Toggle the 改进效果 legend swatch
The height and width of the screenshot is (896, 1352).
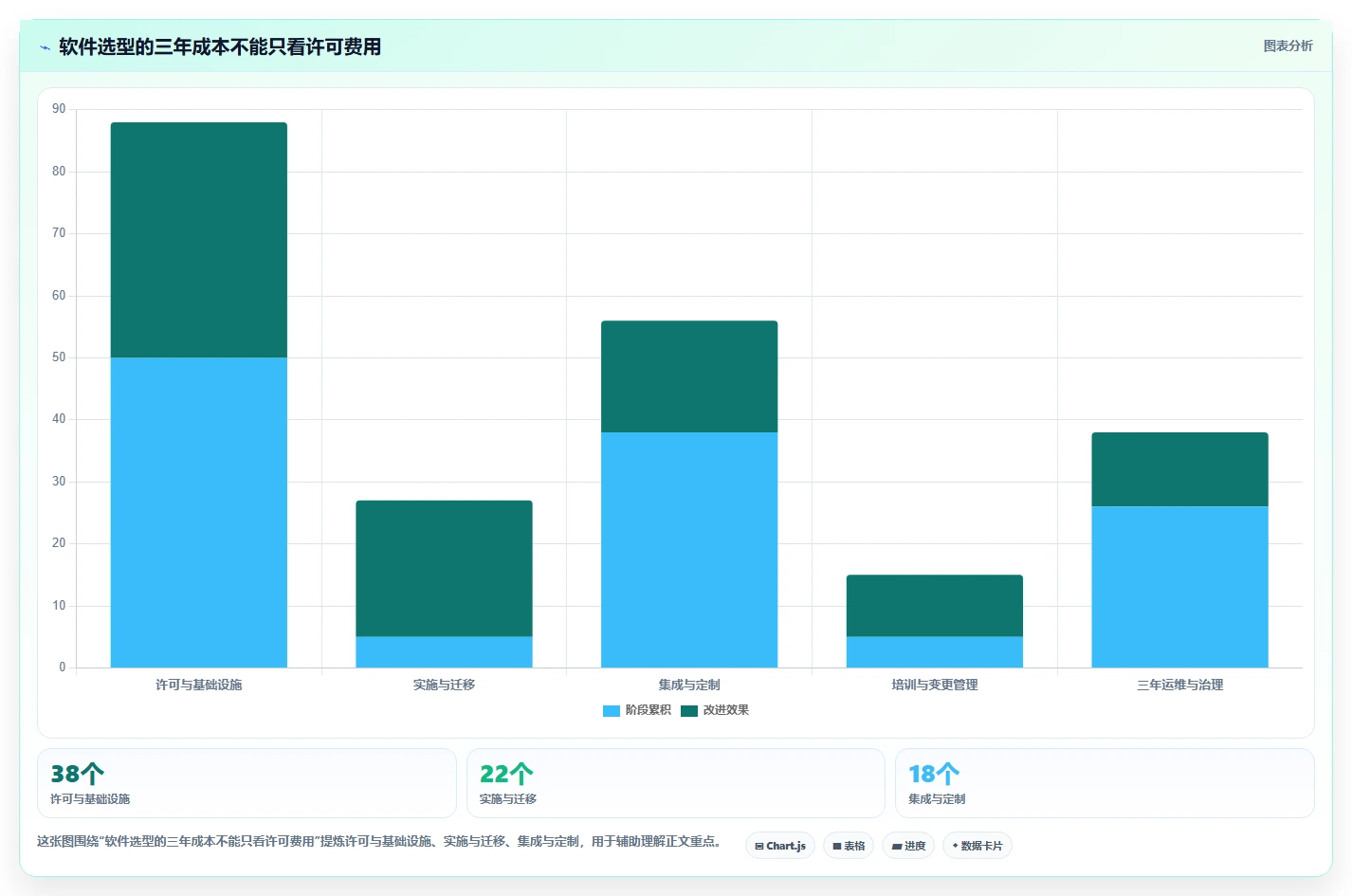pos(689,710)
